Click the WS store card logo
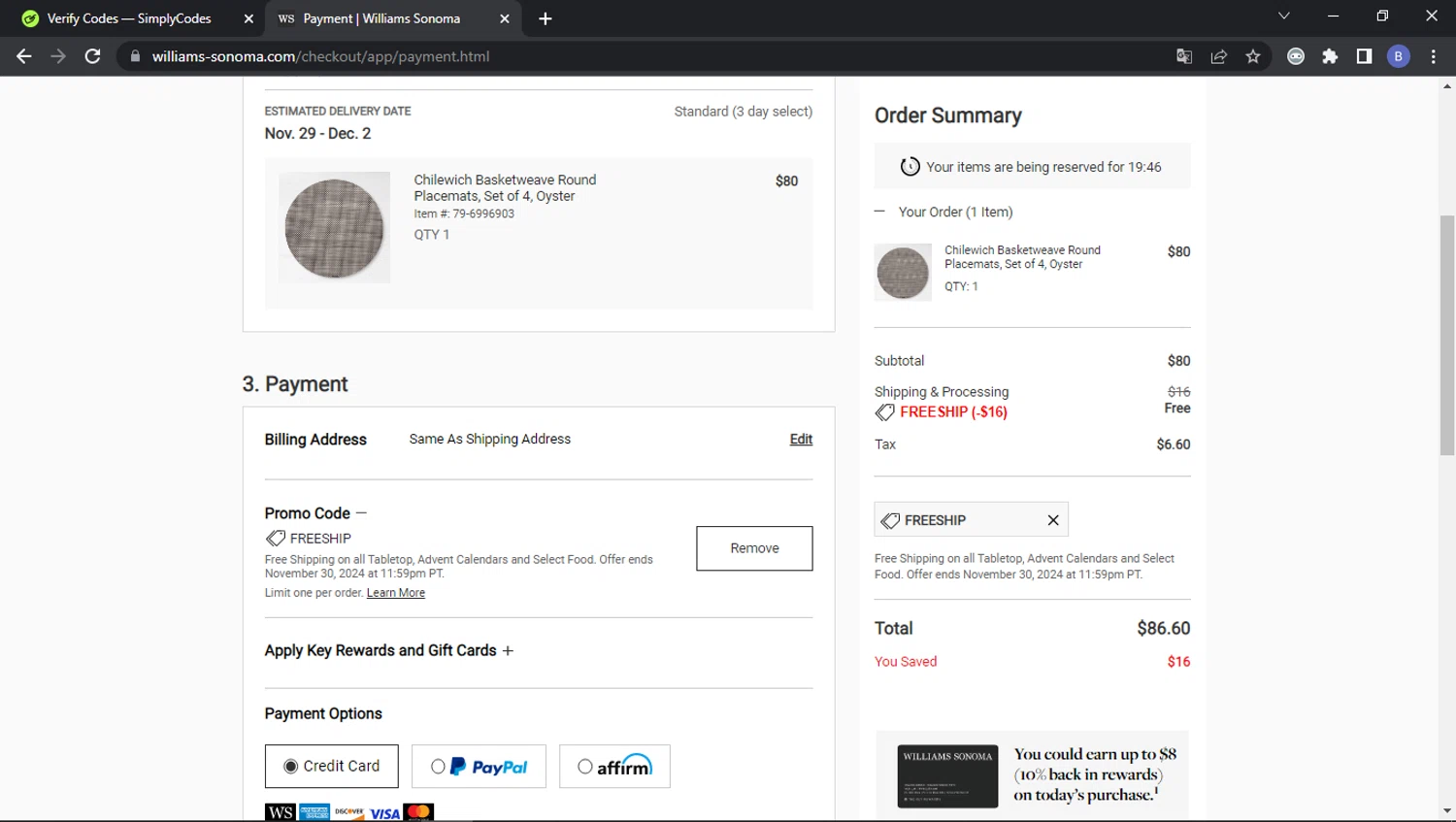Screen dimensions: 1456x822 (x=281, y=812)
